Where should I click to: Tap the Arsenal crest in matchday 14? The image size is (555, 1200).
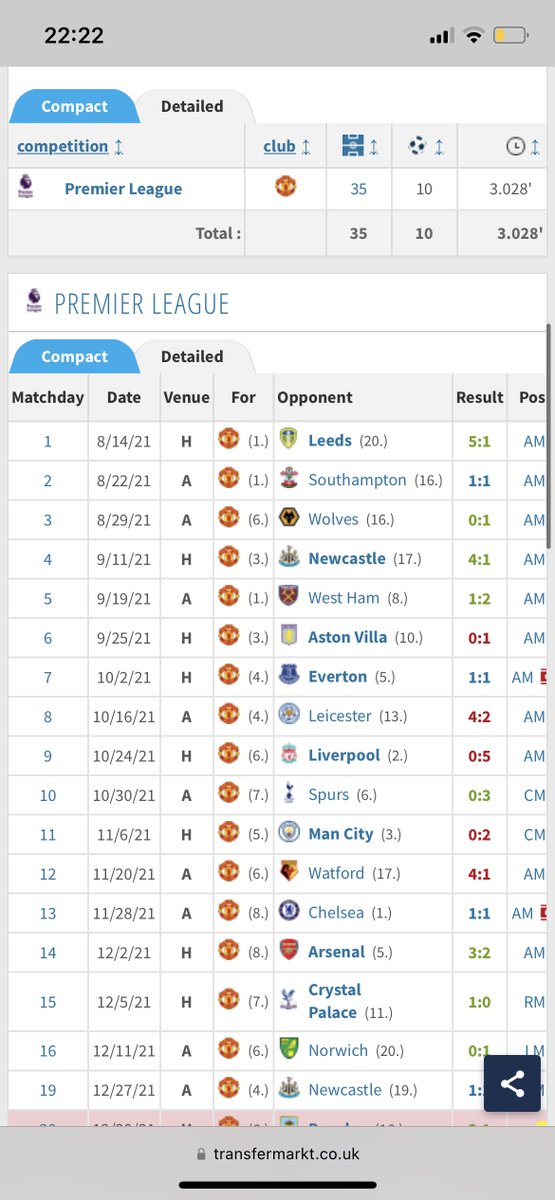click(289, 952)
